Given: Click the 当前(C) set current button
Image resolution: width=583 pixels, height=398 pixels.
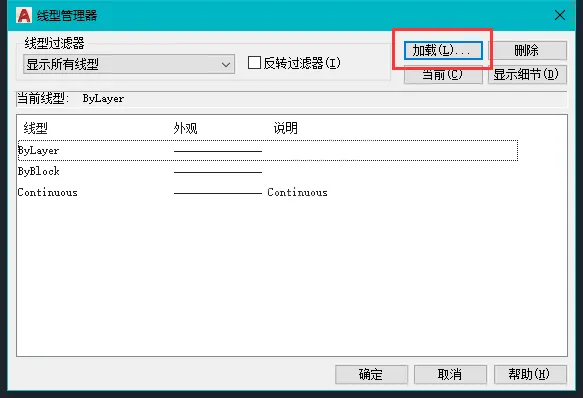Looking at the screenshot, I should [x=443, y=75].
